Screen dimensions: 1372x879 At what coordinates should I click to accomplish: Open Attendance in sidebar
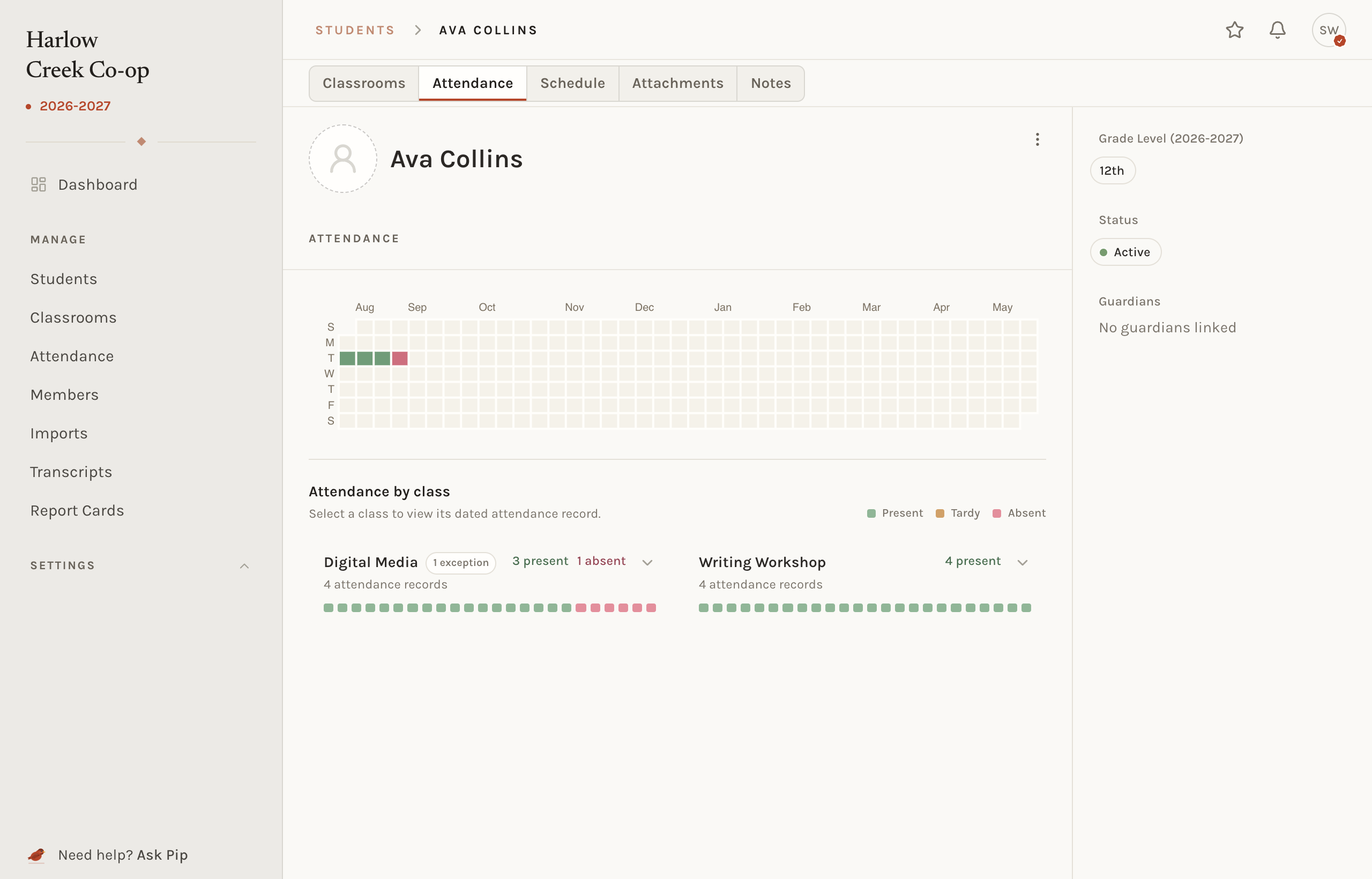(72, 356)
